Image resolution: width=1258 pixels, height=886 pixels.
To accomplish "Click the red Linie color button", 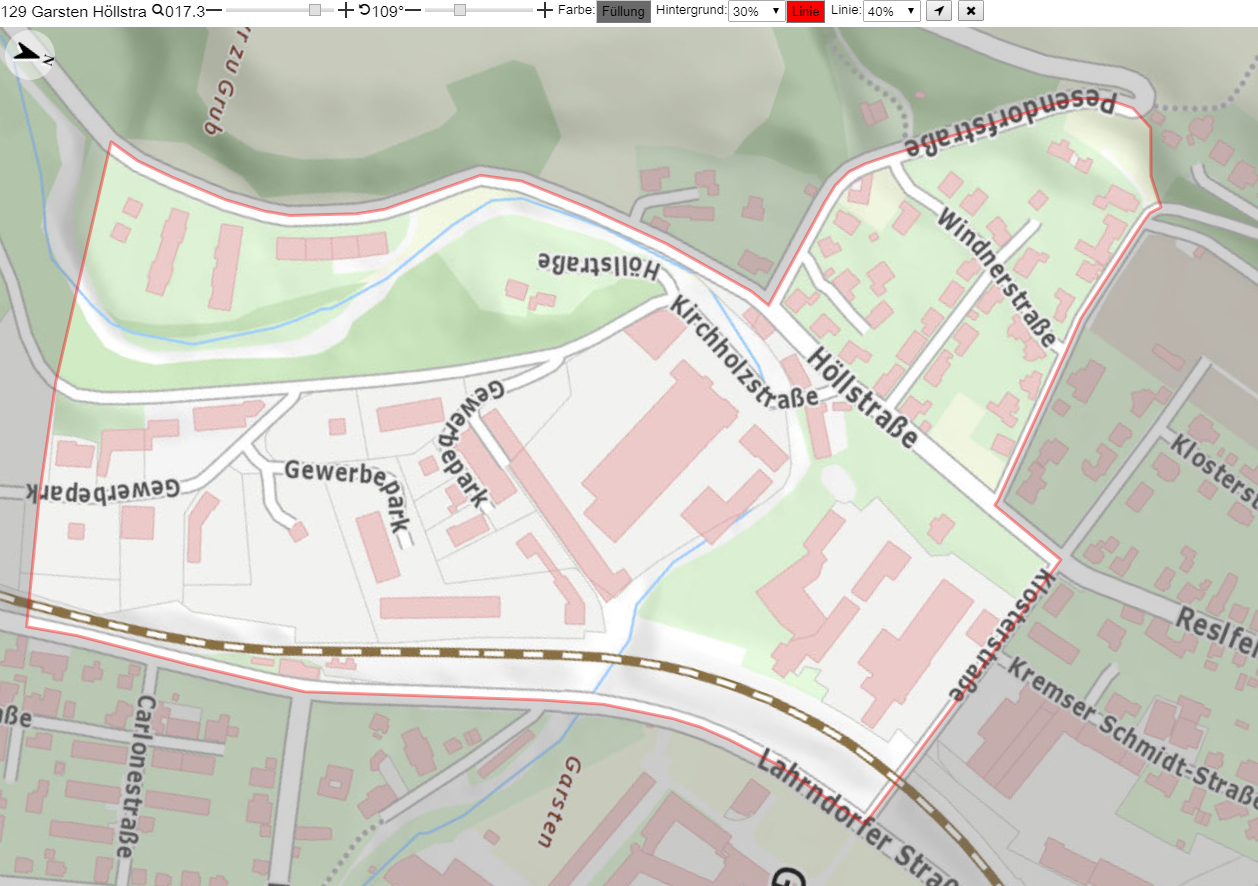I will click(806, 12).
